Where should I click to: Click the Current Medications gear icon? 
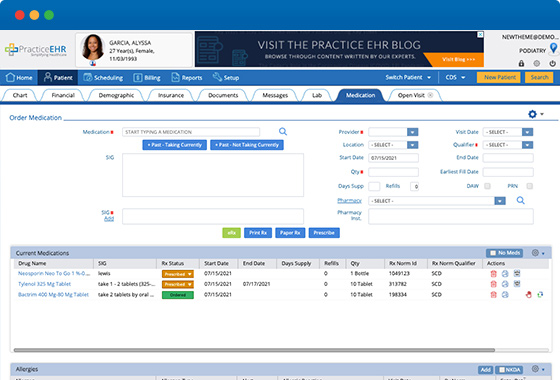(x=535, y=253)
